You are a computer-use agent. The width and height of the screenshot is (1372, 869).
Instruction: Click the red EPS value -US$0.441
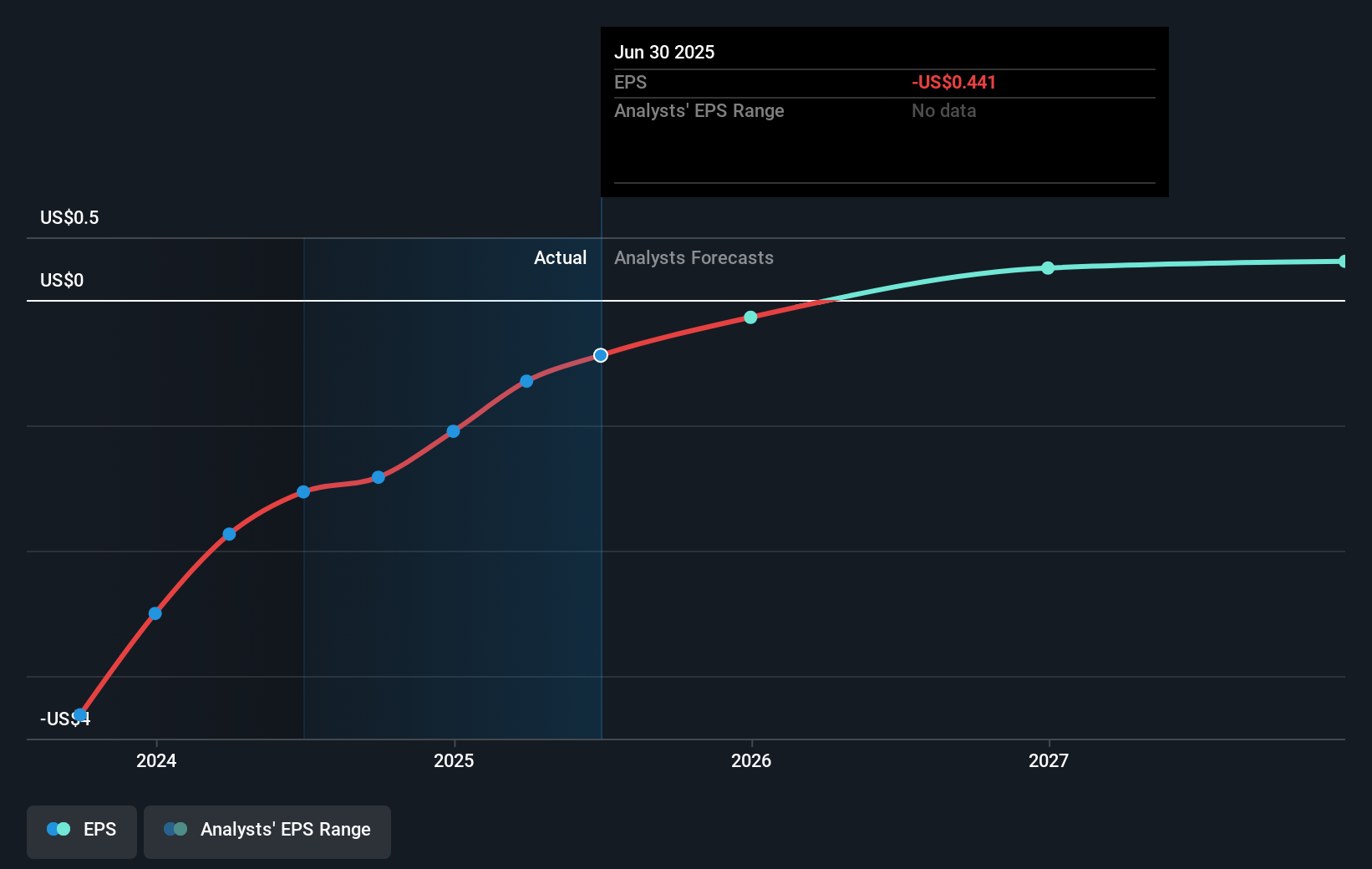pos(953,83)
